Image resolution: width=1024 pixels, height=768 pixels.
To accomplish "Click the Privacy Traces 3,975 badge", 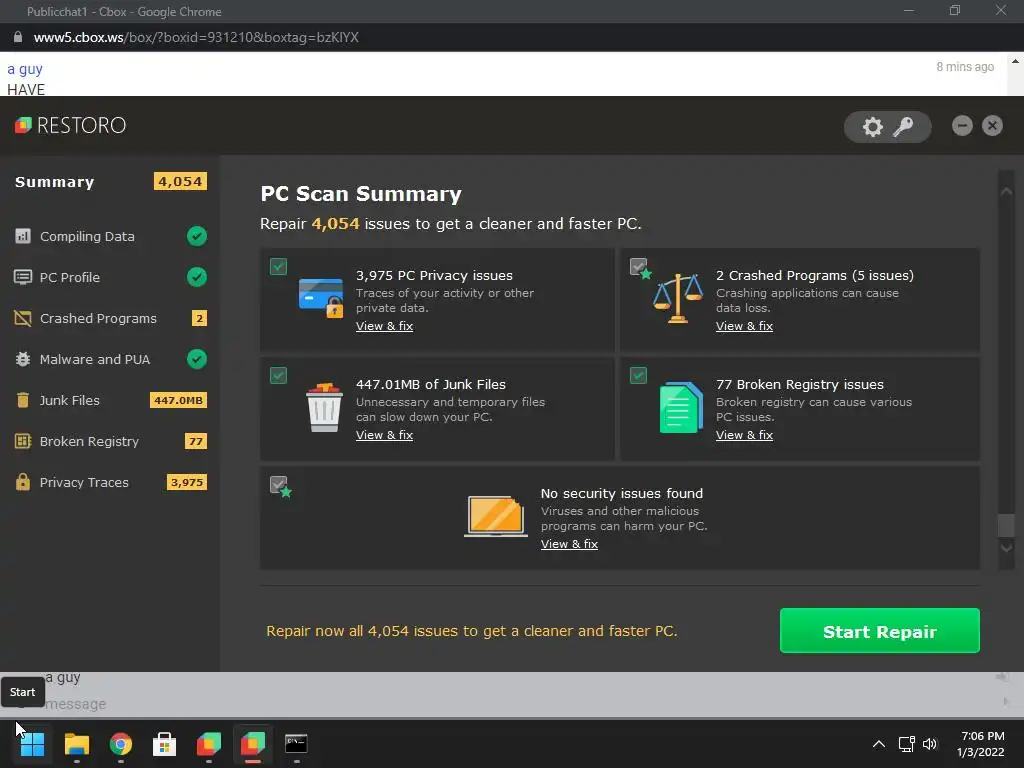I will [x=187, y=483].
